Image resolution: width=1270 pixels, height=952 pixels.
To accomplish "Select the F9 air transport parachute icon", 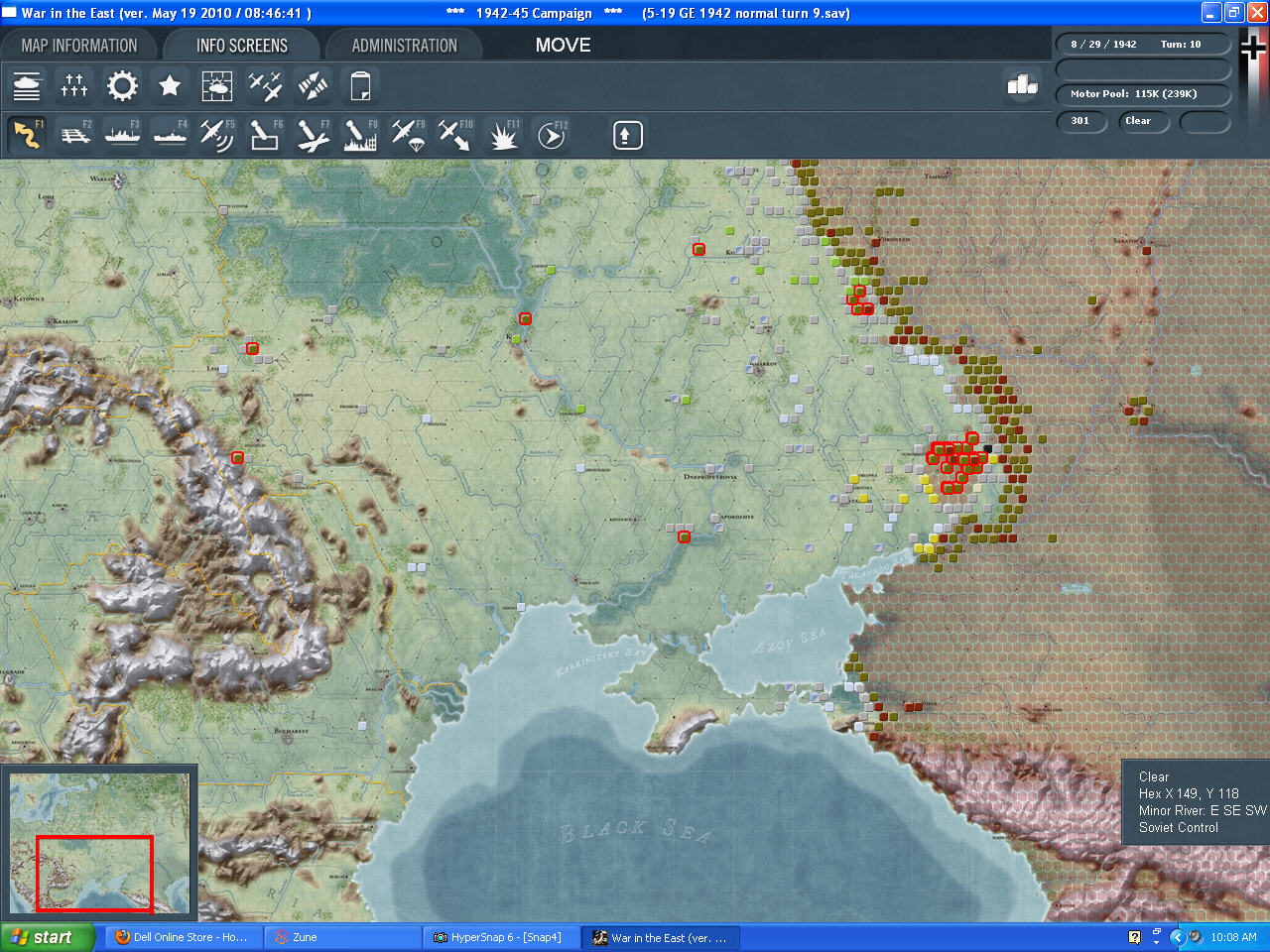I will (x=408, y=135).
